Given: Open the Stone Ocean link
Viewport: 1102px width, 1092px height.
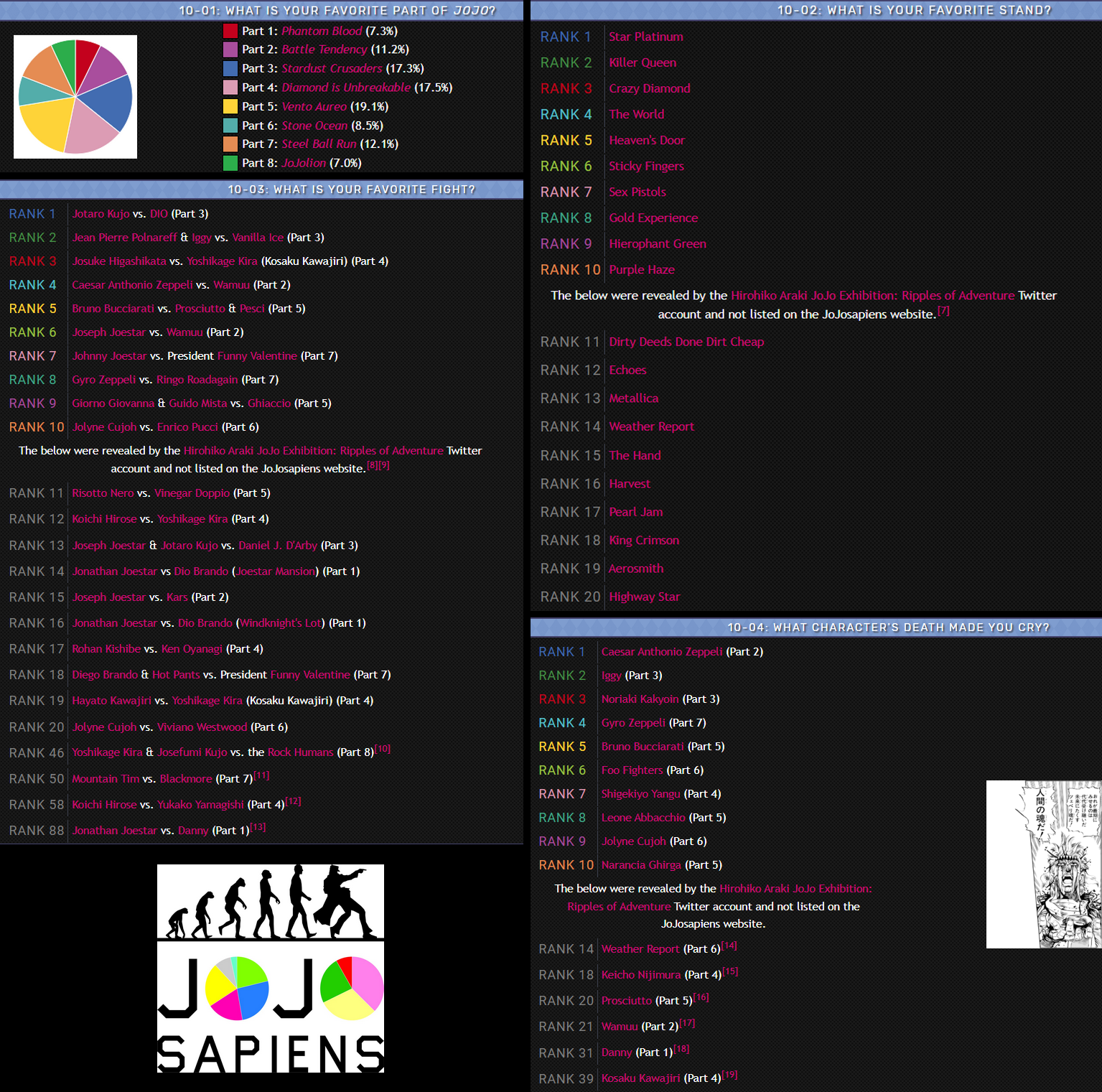Looking at the screenshot, I should click(x=314, y=126).
